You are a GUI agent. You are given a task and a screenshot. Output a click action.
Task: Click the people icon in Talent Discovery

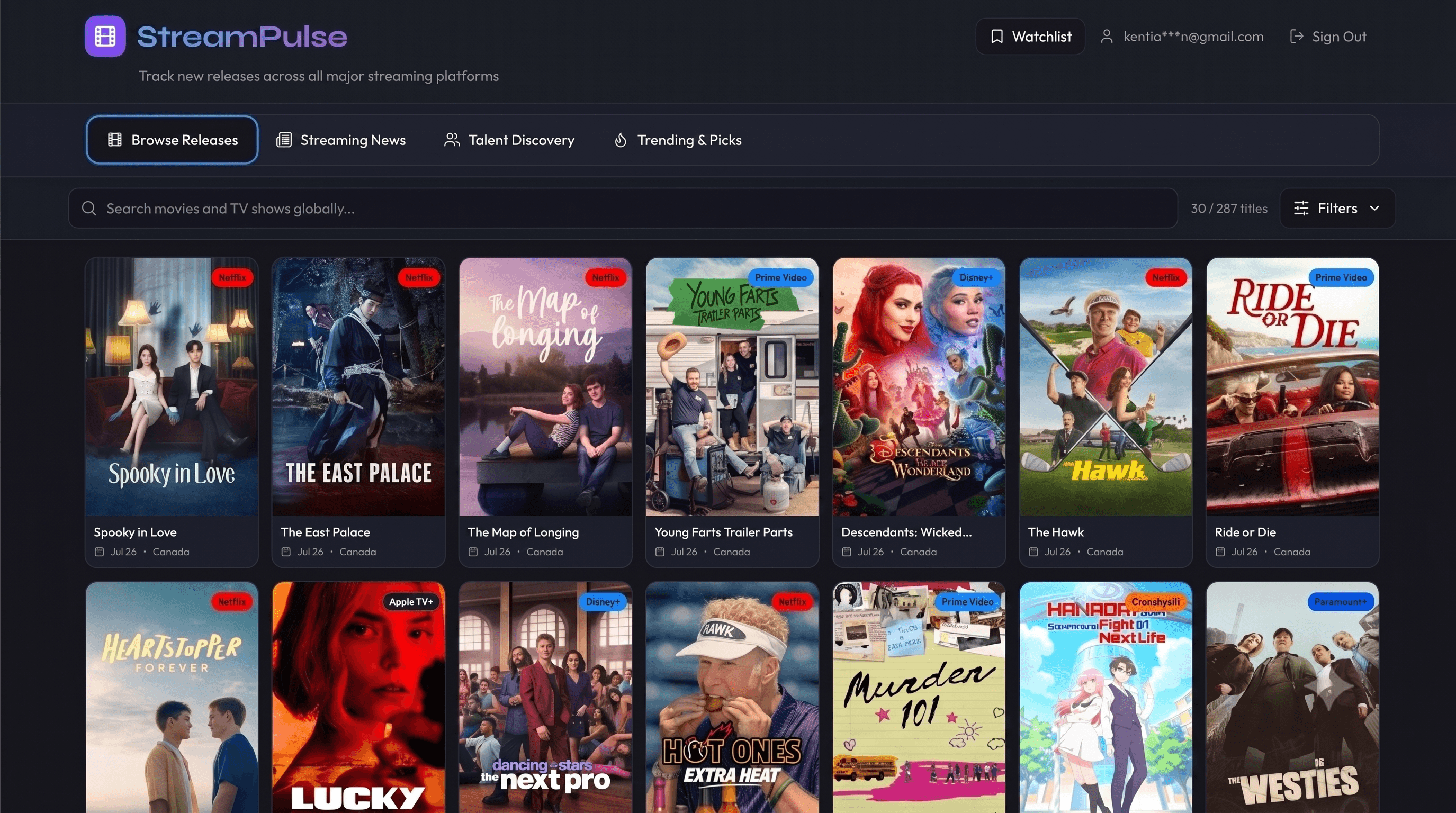tap(452, 140)
